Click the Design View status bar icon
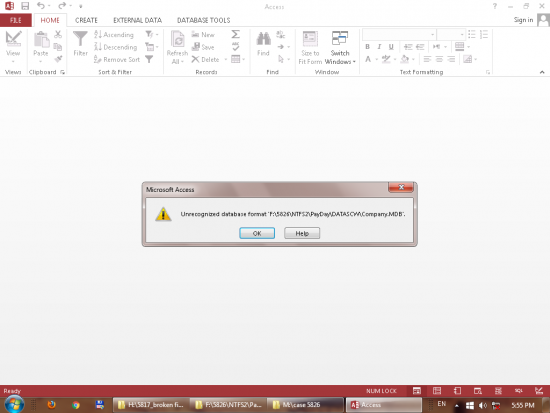 click(538, 391)
